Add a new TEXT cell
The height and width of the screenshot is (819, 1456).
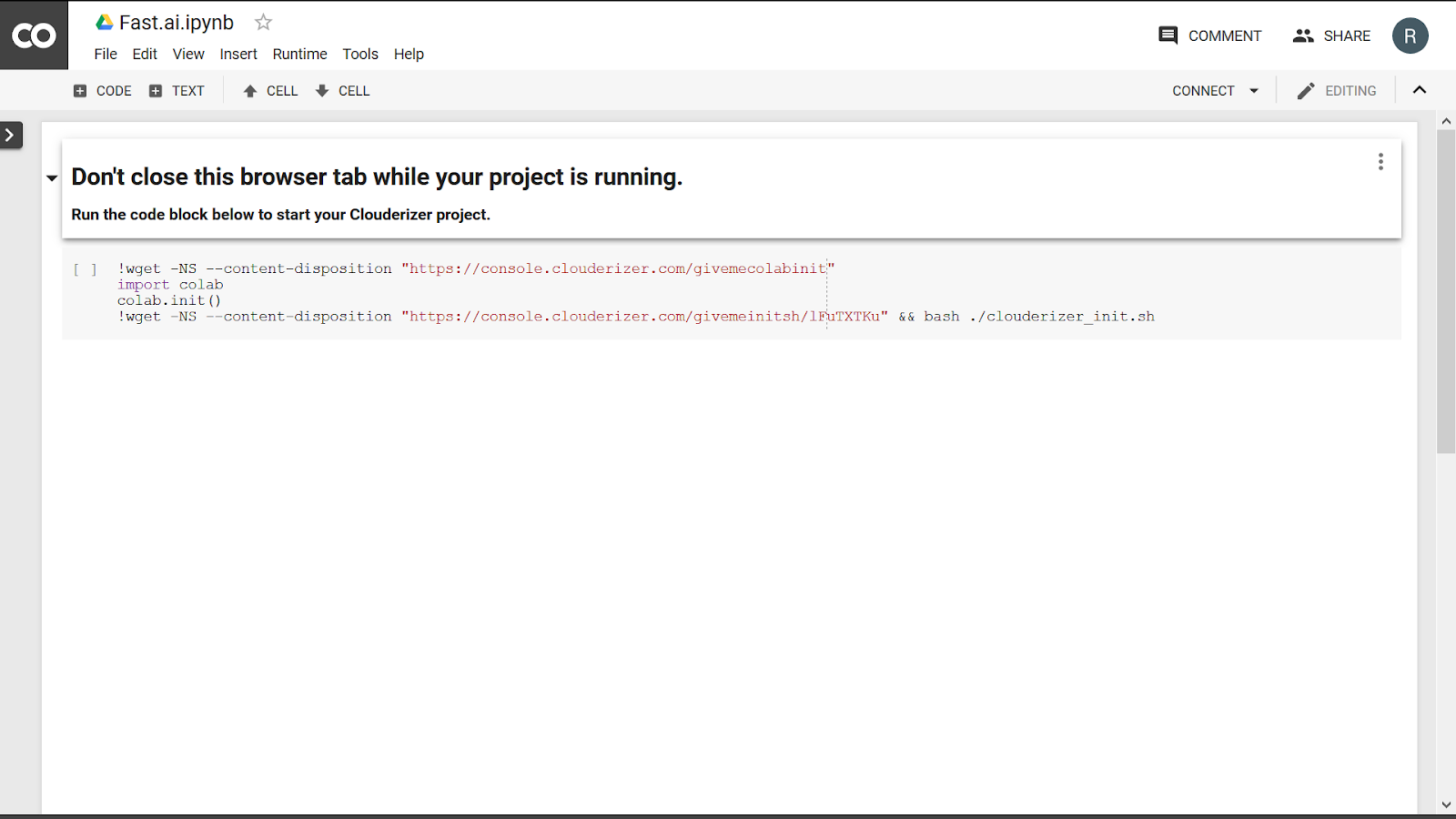[x=177, y=91]
